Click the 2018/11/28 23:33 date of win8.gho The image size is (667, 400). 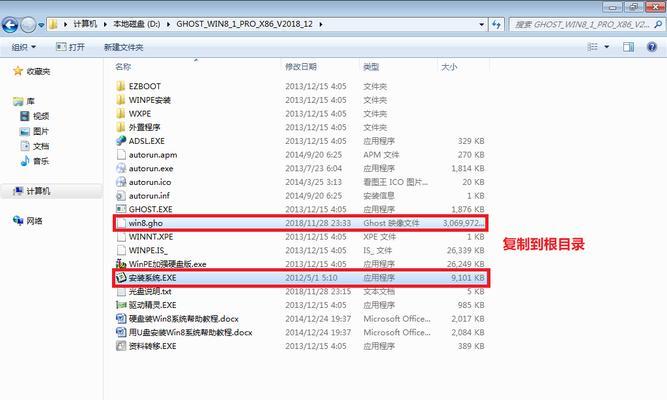318,223
